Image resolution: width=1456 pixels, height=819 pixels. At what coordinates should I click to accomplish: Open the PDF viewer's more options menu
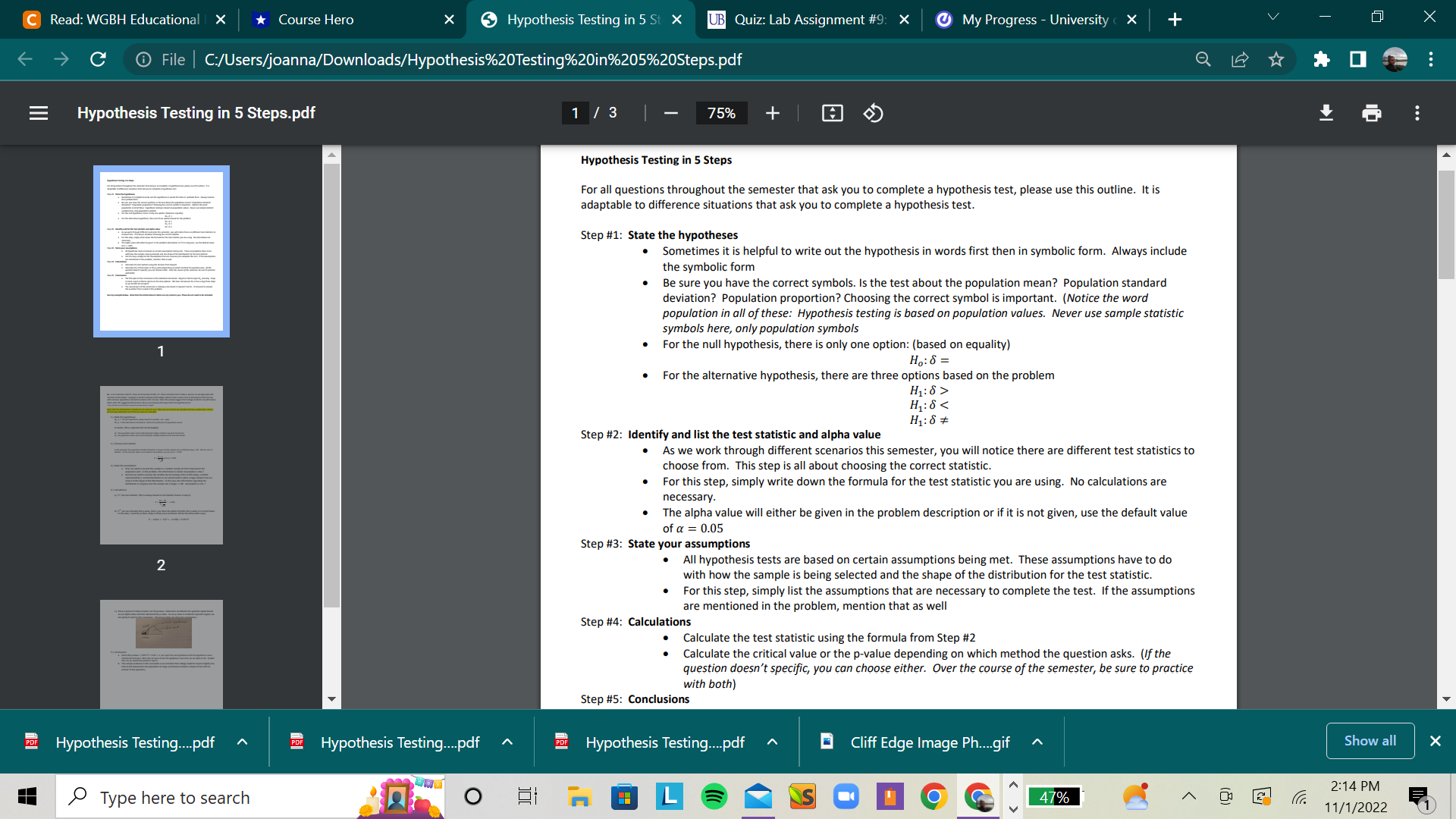click(x=1417, y=112)
